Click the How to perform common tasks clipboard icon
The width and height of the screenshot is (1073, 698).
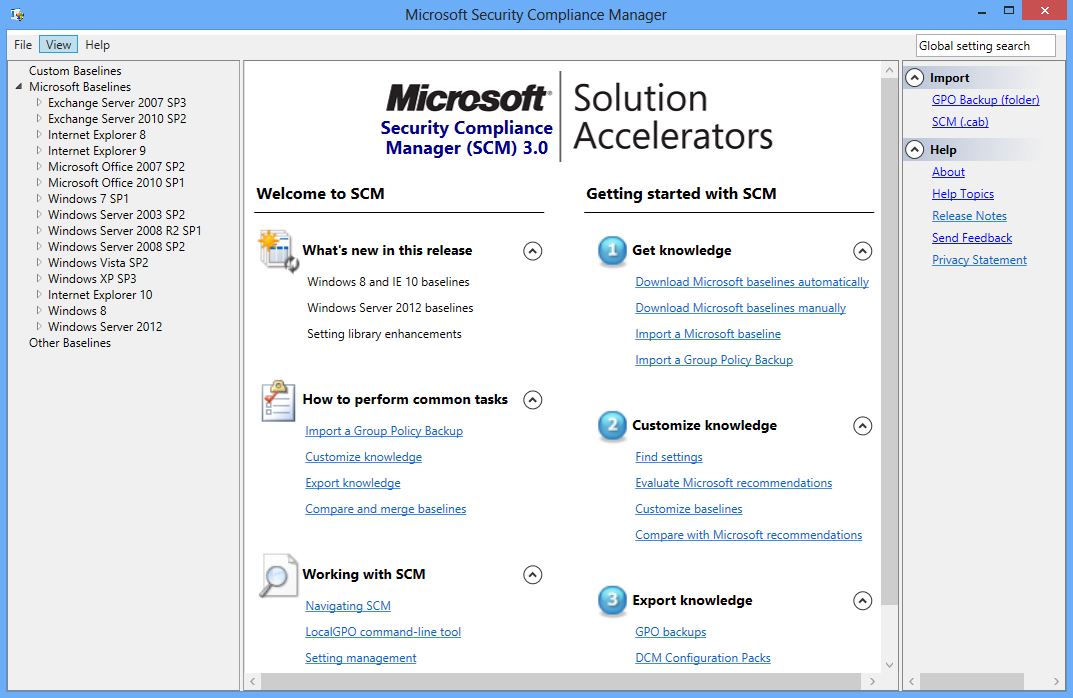[278, 400]
